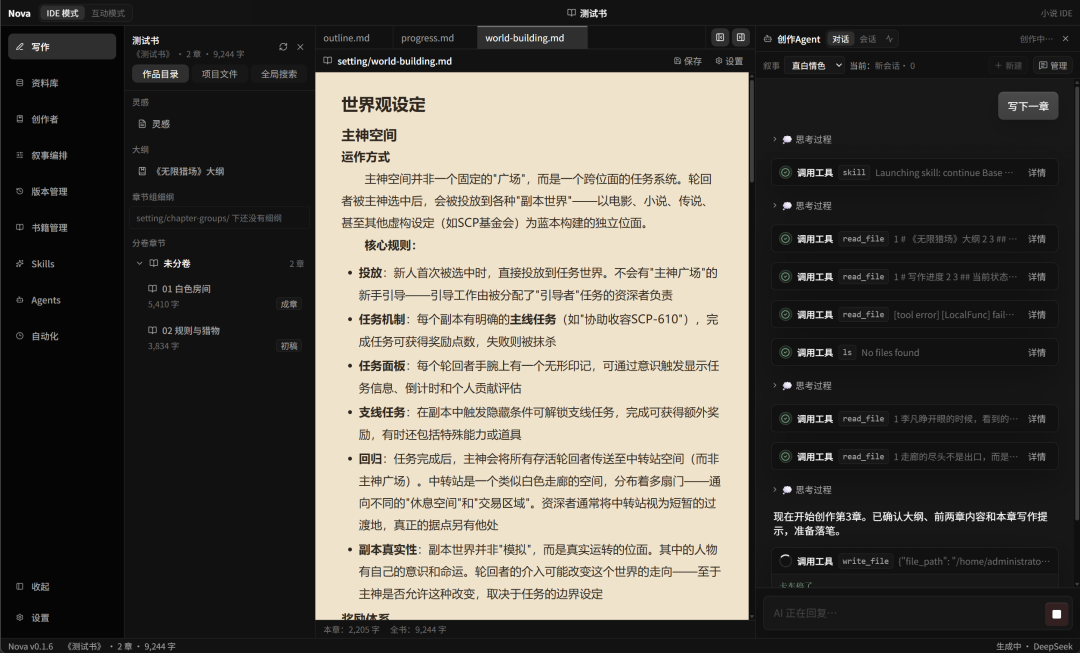Close the 创作Agent panel
The width and height of the screenshot is (1080, 653).
(x=1066, y=39)
